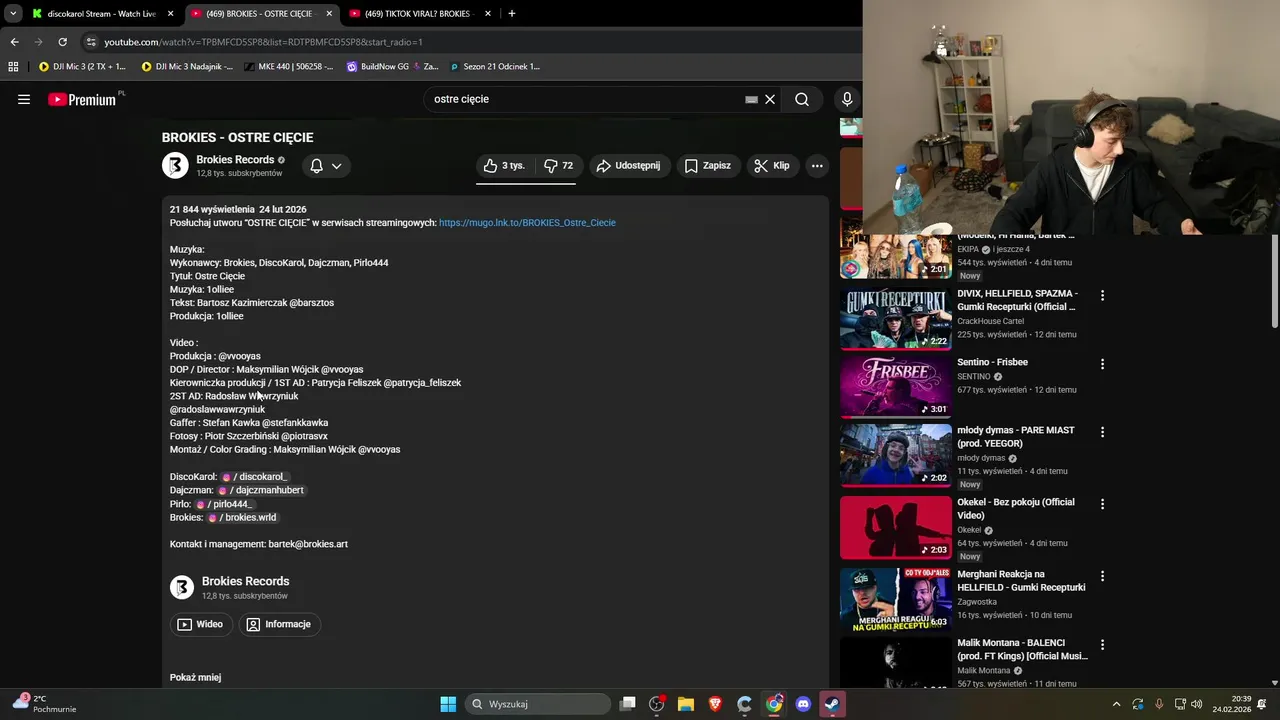The image size is (1280, 720).
Task: Open options menu for Okekel video
Action: pyautogui.click(x=1102, y=504)
